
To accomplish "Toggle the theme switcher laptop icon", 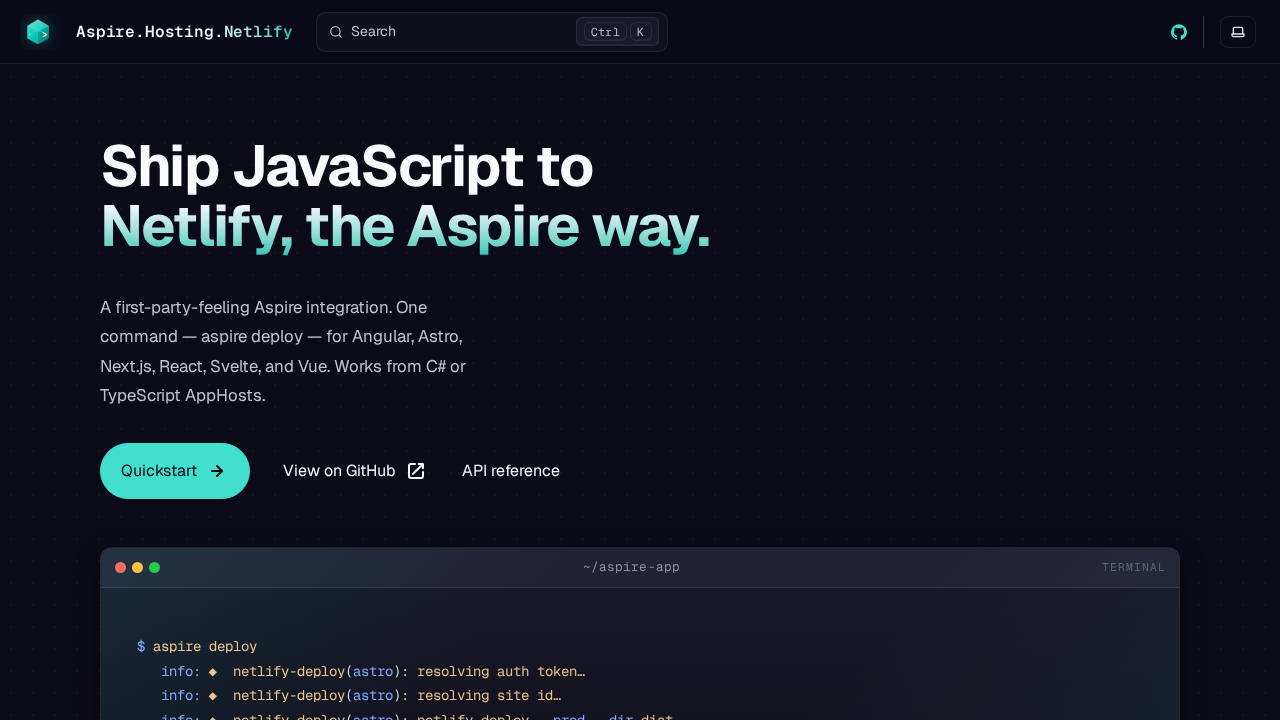I will coord(1238,32).
